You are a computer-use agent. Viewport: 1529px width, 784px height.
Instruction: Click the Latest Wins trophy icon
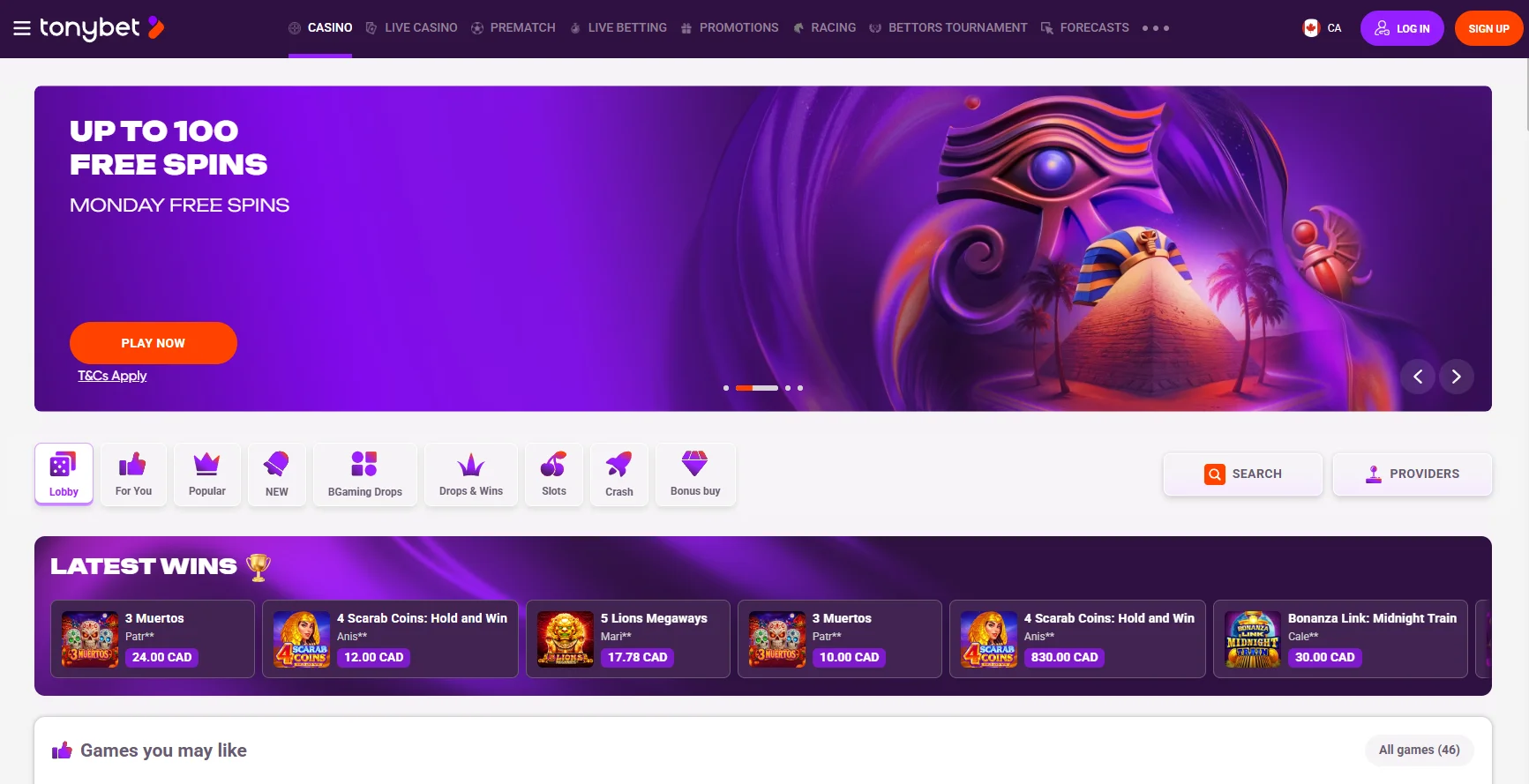coord(259,567)
